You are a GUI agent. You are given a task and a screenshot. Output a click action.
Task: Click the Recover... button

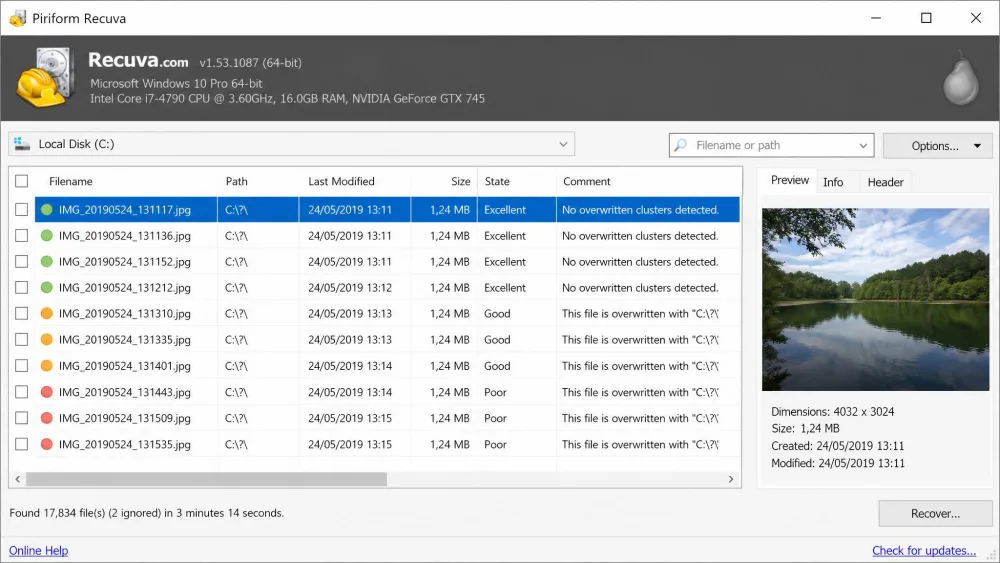935,513
